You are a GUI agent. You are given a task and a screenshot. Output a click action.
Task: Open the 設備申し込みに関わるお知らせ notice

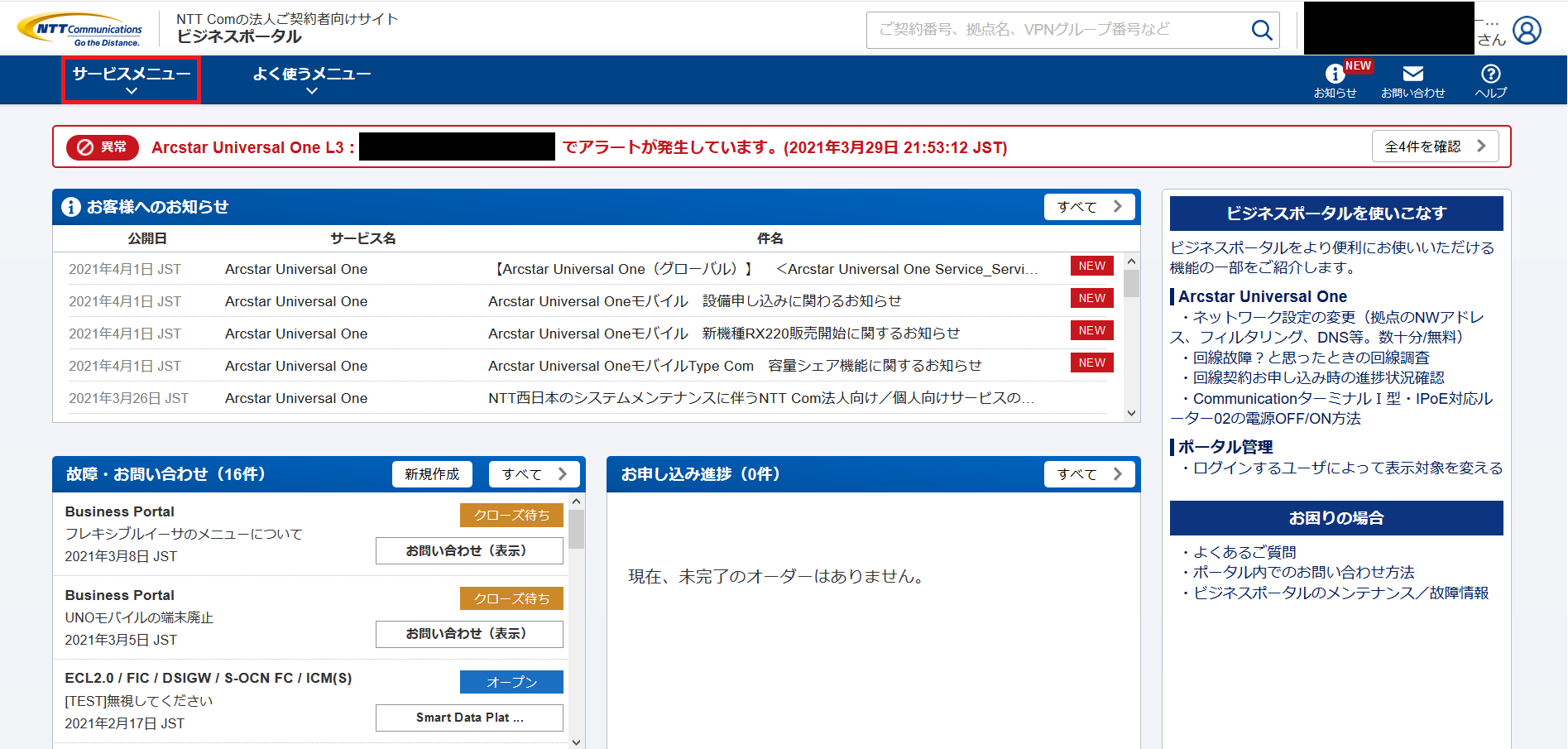click(695, 301)
